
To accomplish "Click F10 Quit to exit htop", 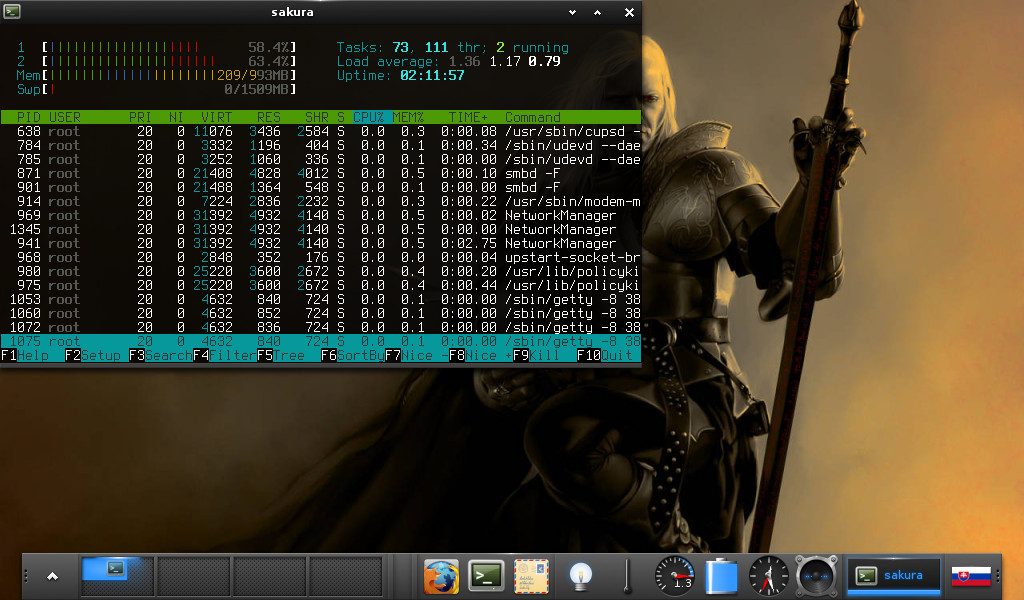I will click(x=605, y=355).
